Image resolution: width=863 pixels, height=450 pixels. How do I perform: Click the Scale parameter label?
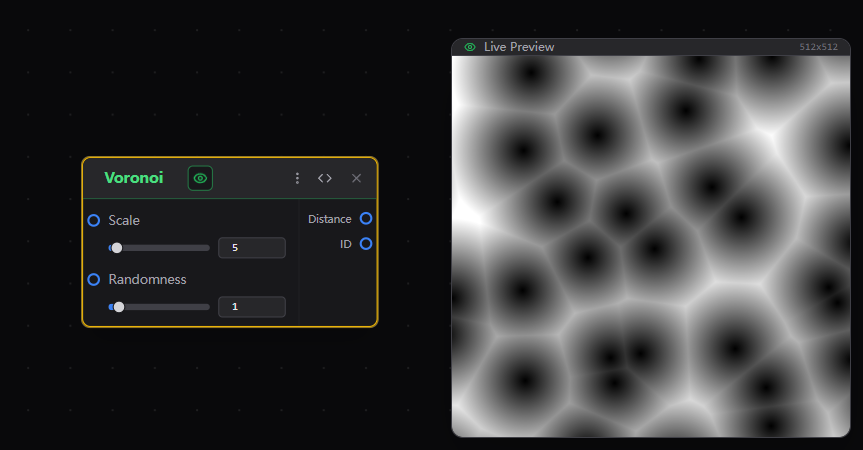[124, 220]
